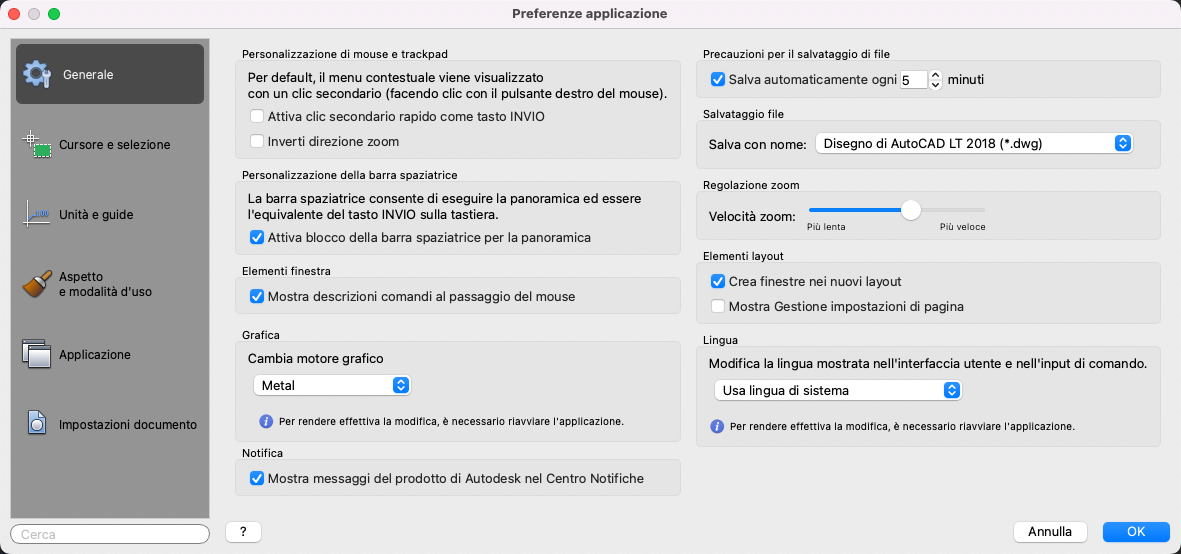Select the Unità e guide ruler icon
This screenshot has height=554, width=1181.
[37, 214]
